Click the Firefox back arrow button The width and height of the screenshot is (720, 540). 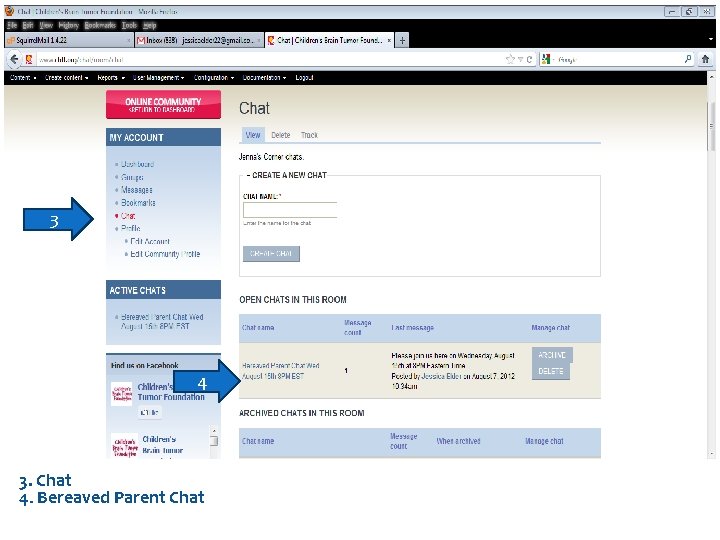pos(14,59)
